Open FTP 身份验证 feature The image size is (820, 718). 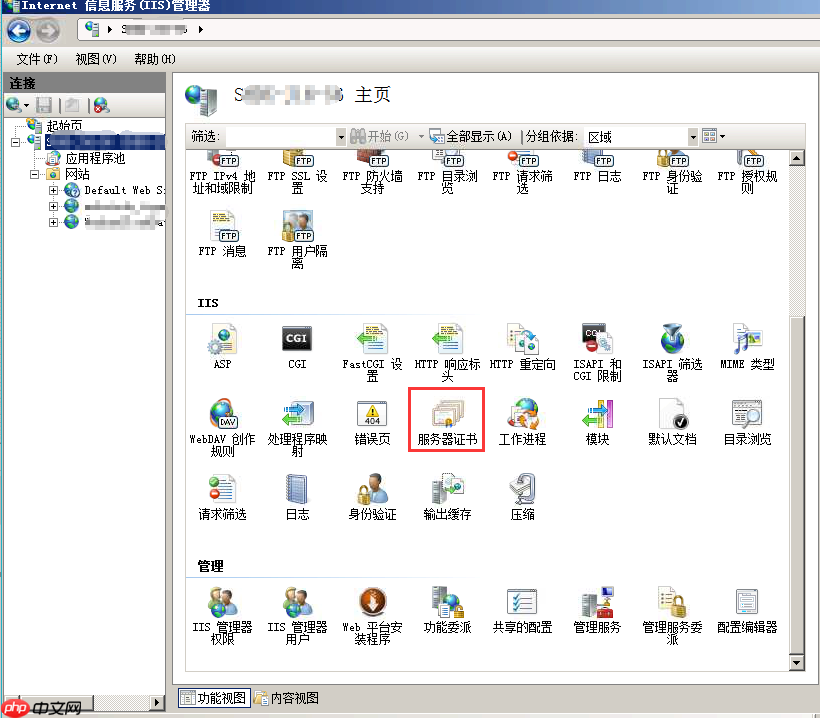[672, 173]
